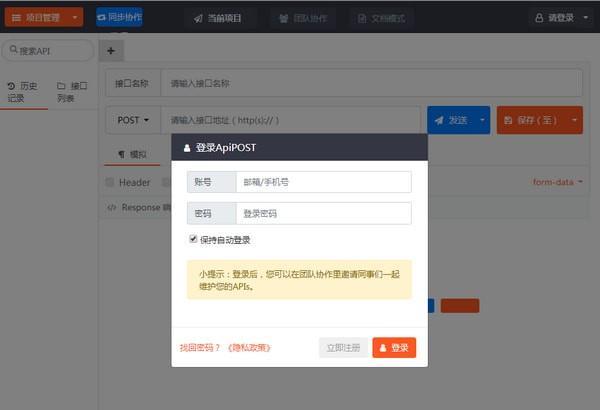
Task: Click the Response code icon
Action: [x=111, y=207]
